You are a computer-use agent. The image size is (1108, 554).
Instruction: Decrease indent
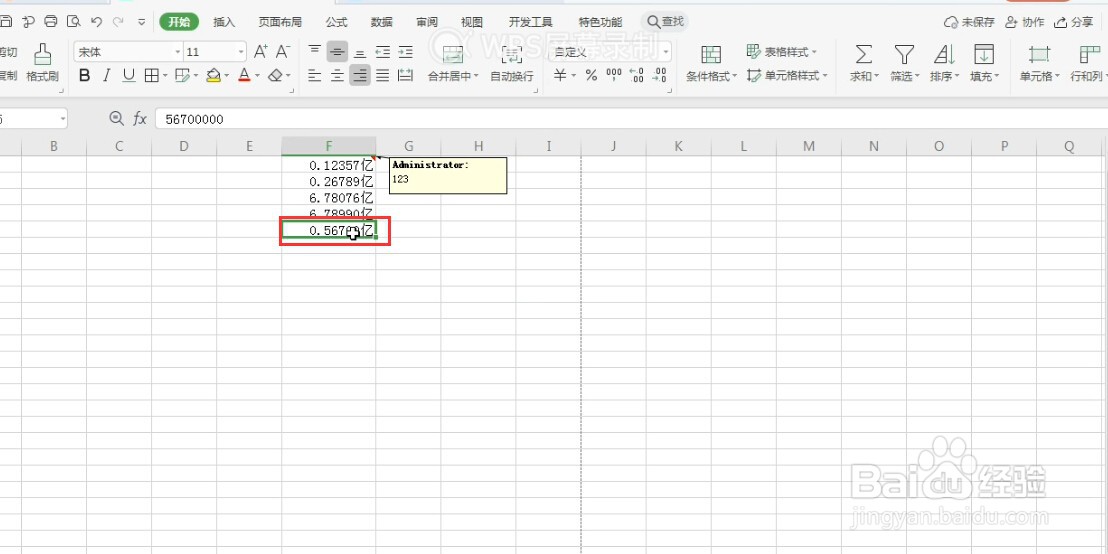click(383, 52)
